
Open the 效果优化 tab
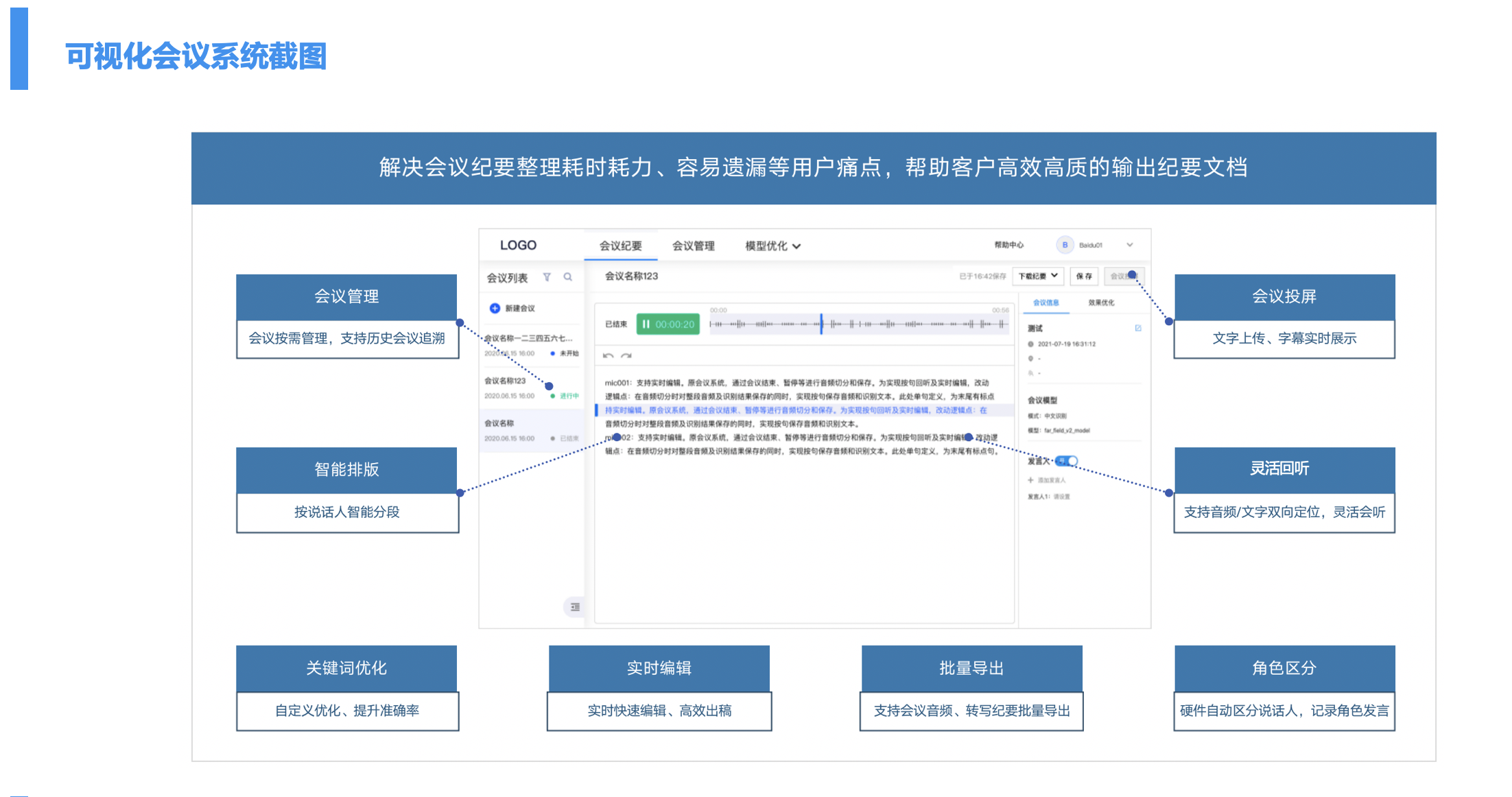1101,302
